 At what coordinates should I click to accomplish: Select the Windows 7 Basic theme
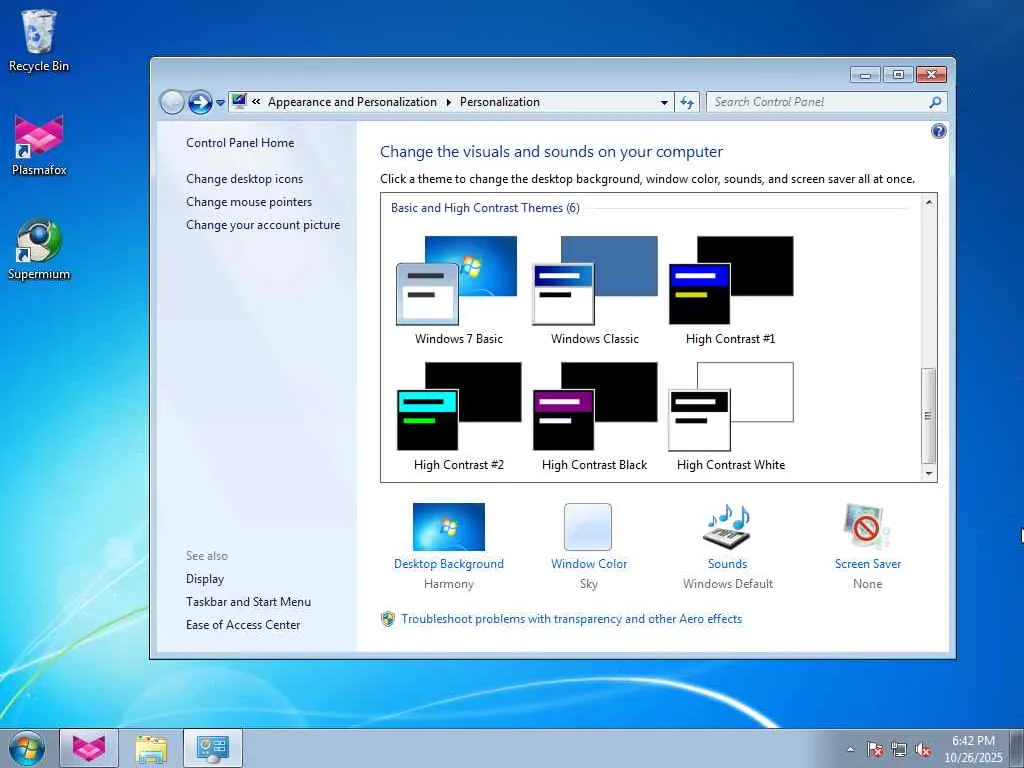[458, 291]
